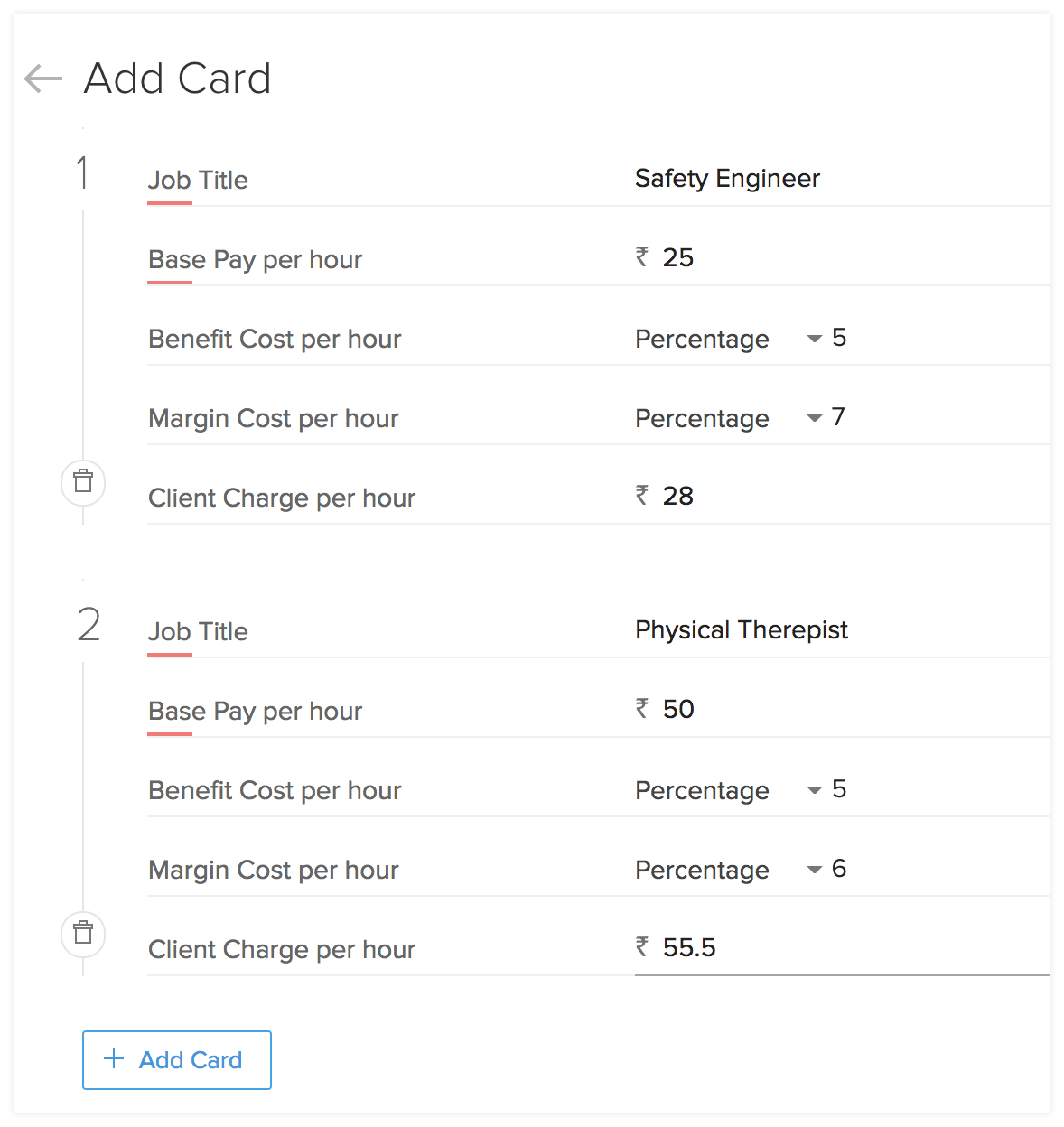Delete the Safety Engineer card with trash icon
The height and width of the screenshot is (1127, 1064).
[83, 481]
